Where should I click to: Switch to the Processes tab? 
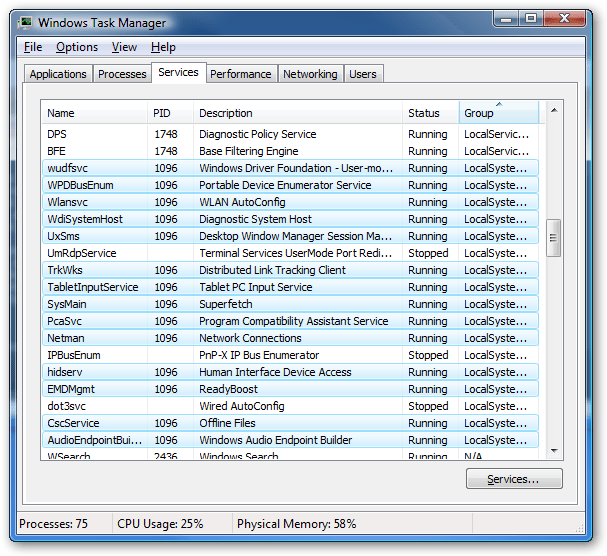pos(122,74)
